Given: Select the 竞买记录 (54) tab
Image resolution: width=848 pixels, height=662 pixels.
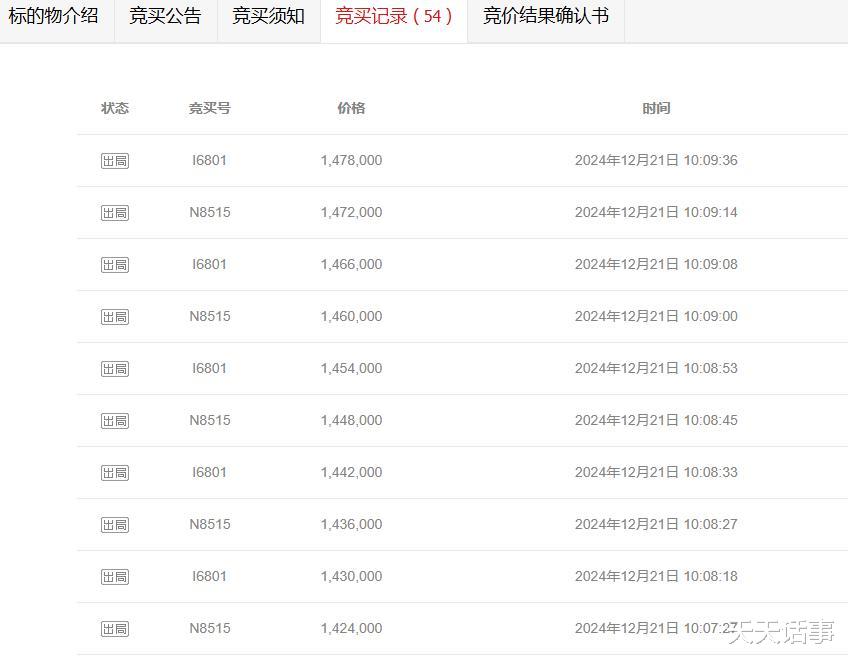Looking at the screenshot, I should [394, 16].
